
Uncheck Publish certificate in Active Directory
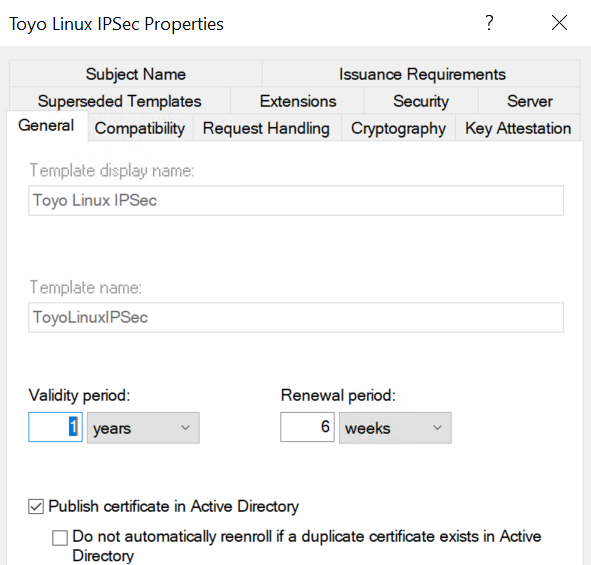pos(36,507)
